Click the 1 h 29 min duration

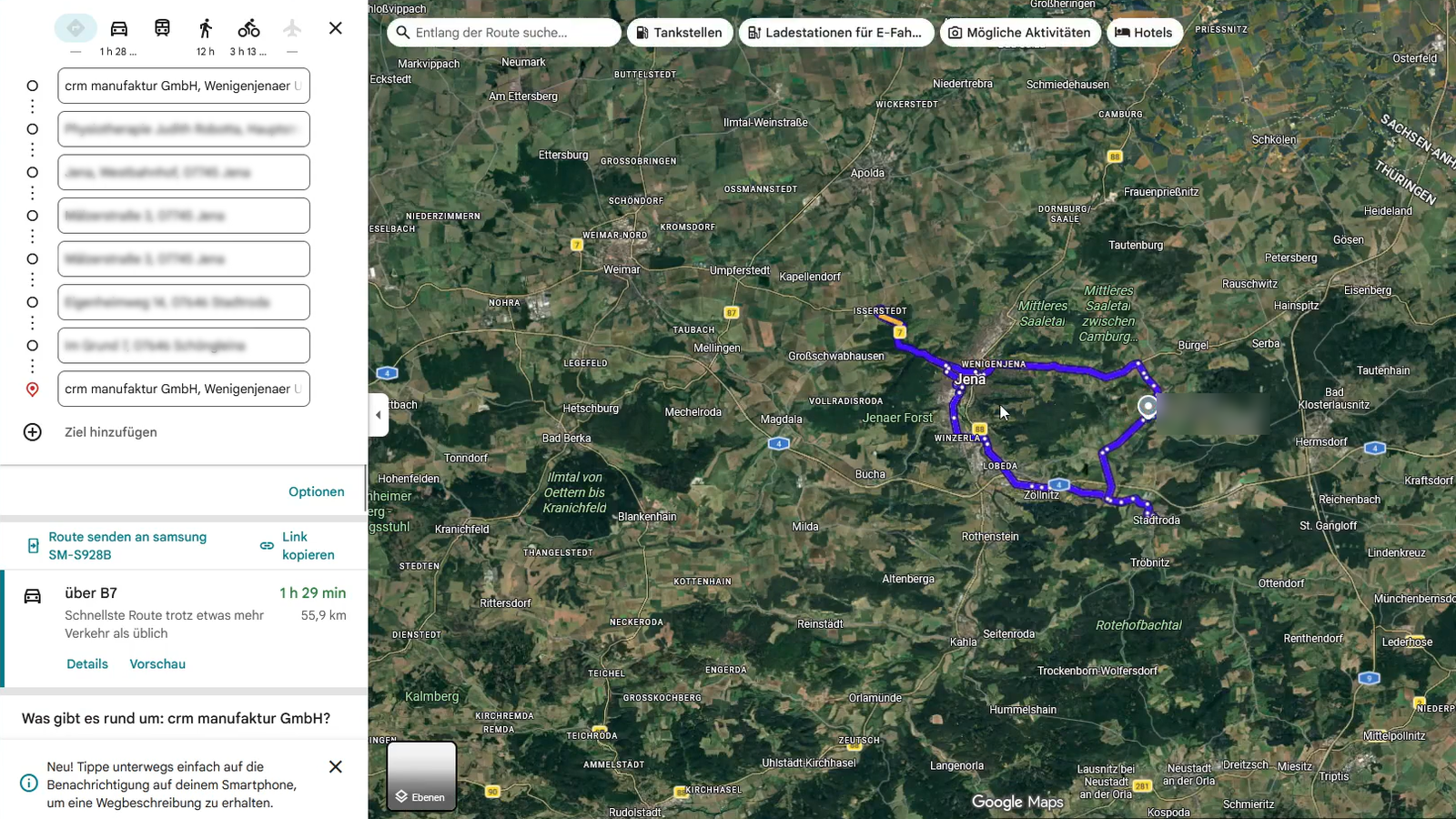[x=313, y=593]
